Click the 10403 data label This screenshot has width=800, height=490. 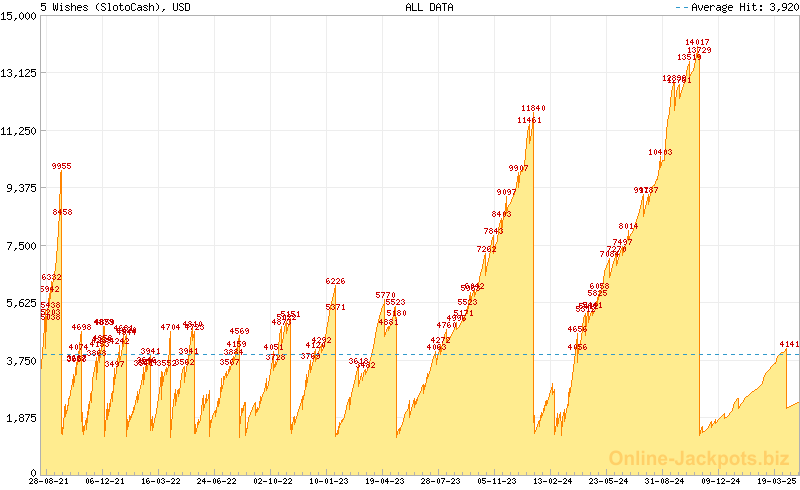pos(660,152)
